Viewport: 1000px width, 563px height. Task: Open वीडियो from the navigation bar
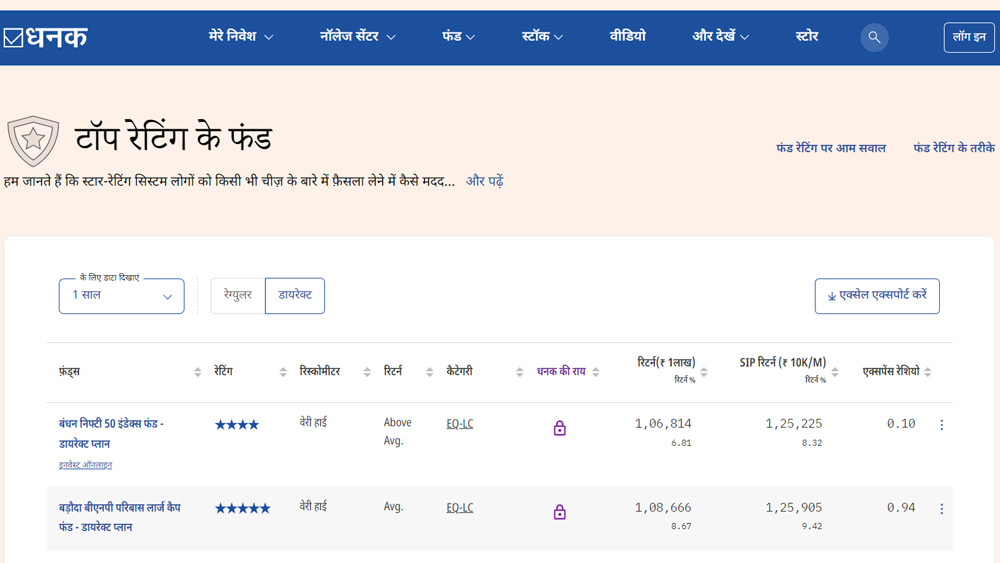click(628, 37)
